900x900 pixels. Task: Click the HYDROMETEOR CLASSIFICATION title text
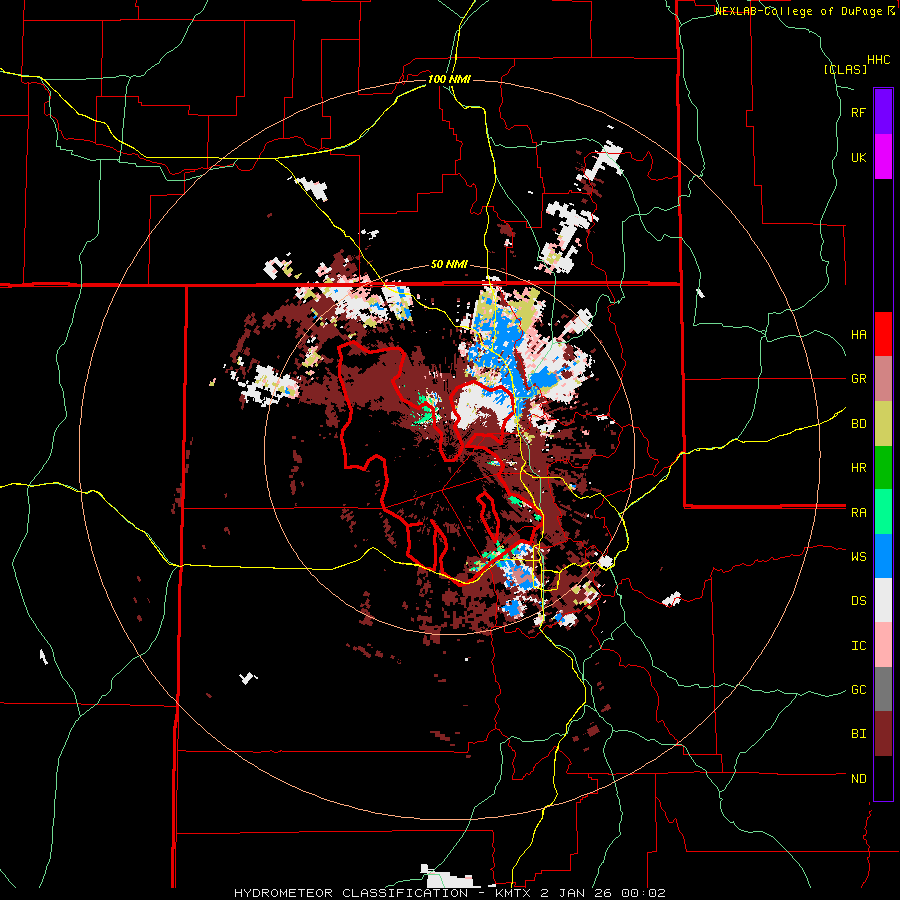[x=351, y=893]
